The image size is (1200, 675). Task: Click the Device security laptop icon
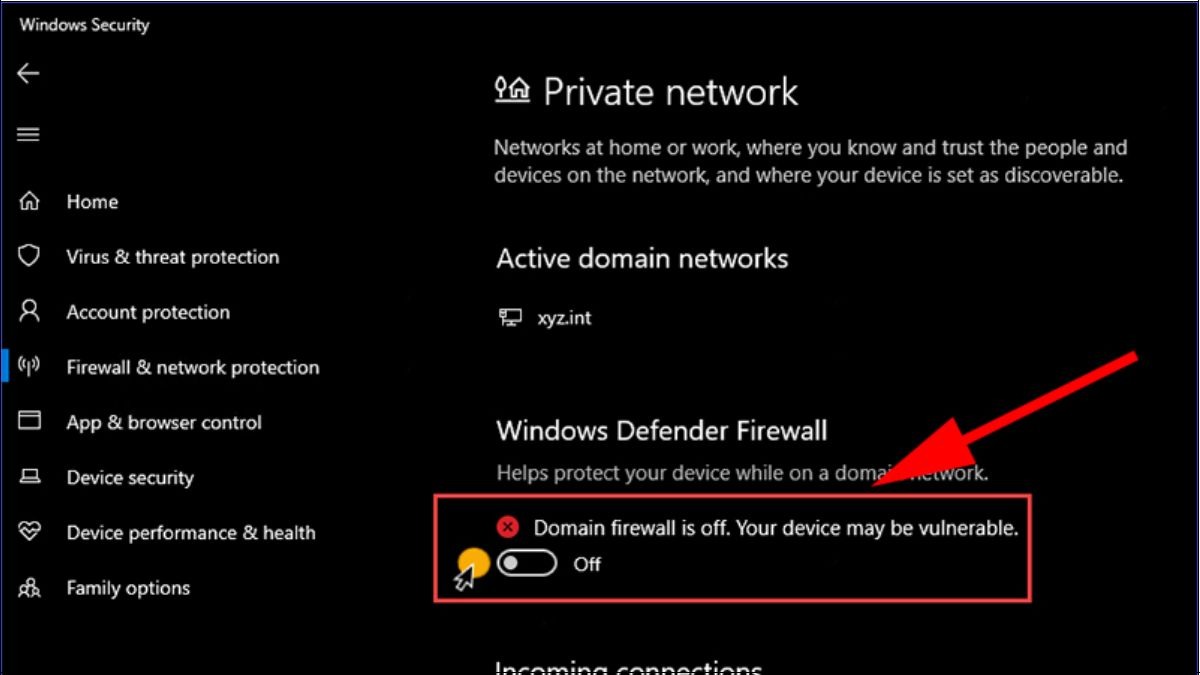[x=29, y=477]
